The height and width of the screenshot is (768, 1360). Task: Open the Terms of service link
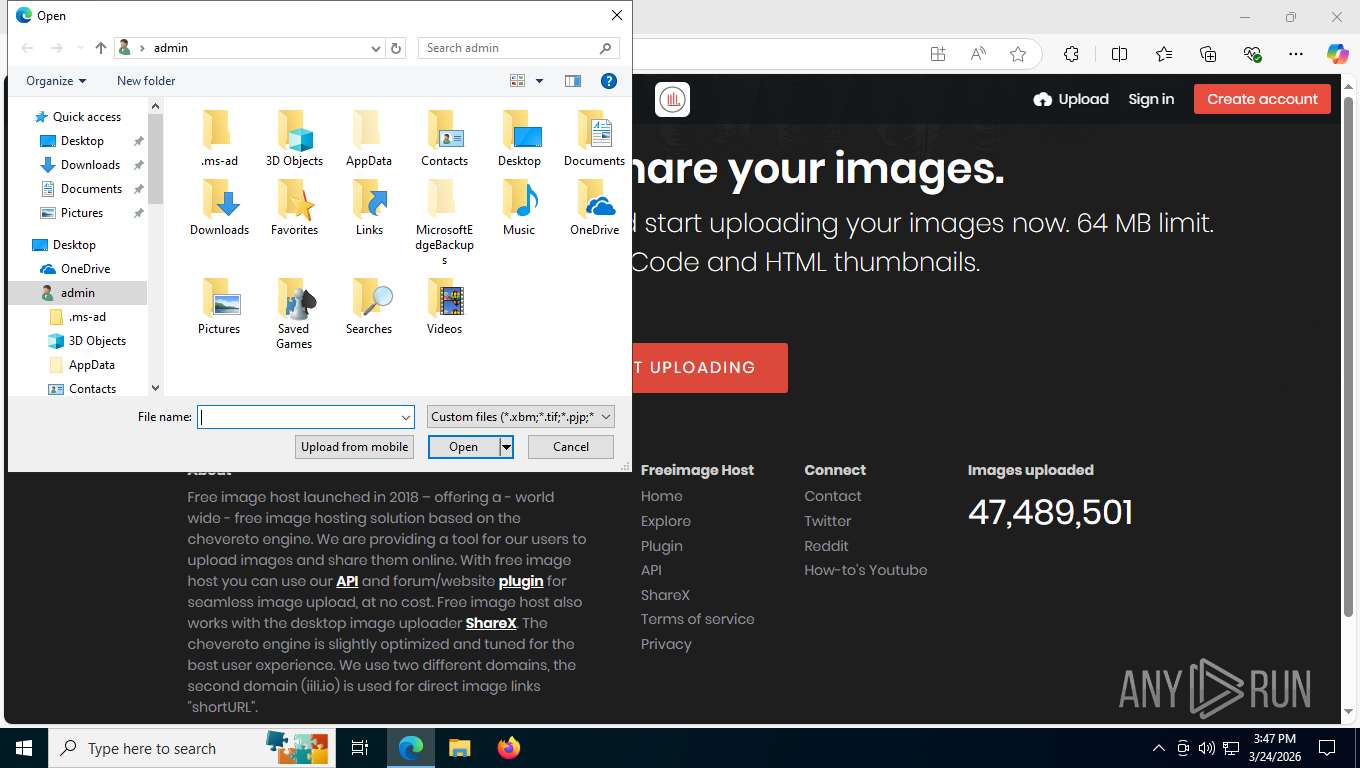[698, 619]
